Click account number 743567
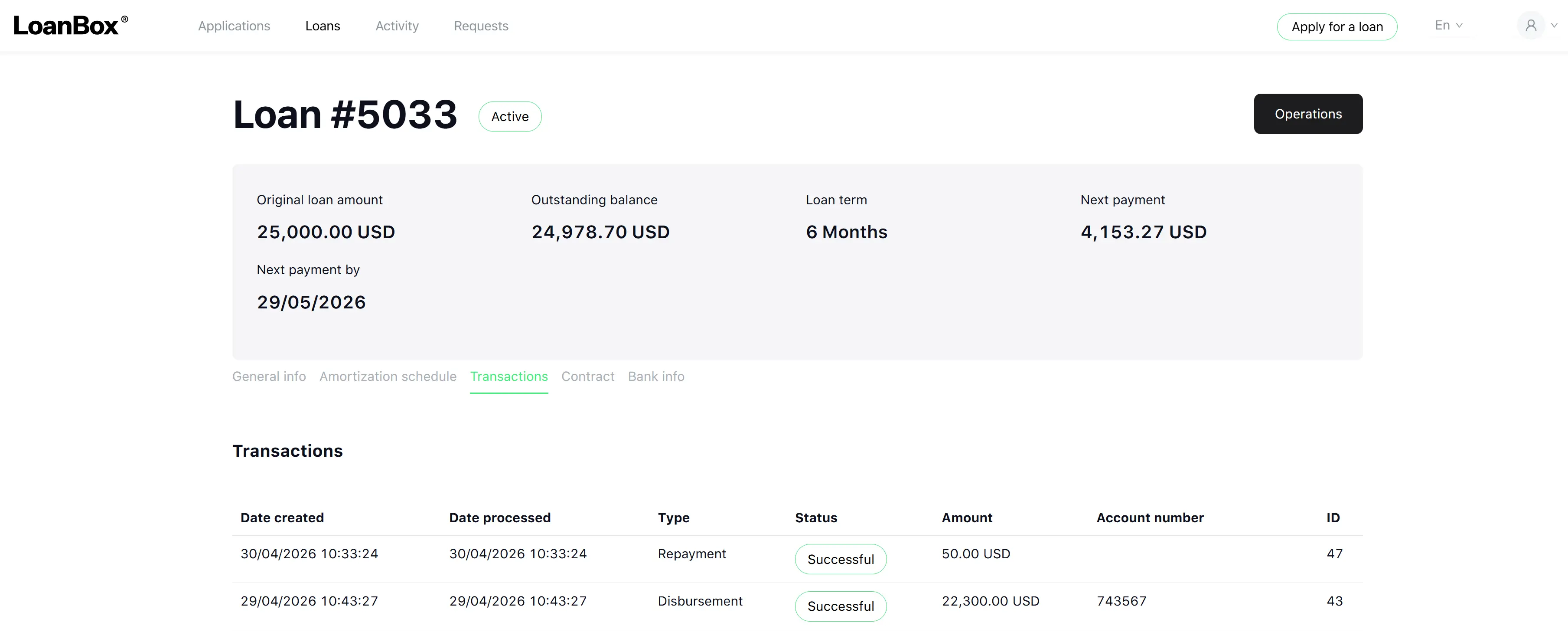 (1121, 601)
